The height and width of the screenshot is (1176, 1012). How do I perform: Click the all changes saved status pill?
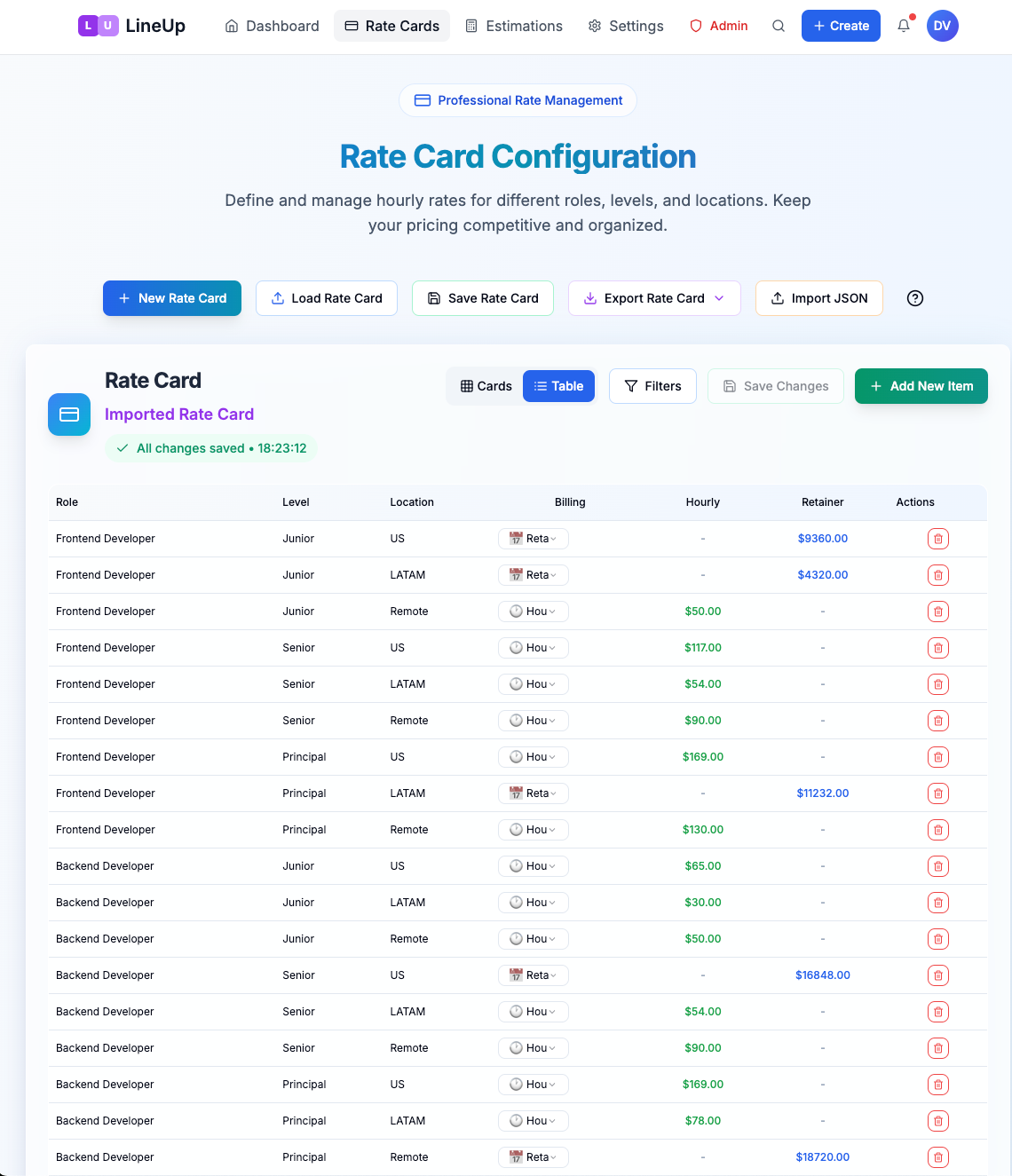211,448
